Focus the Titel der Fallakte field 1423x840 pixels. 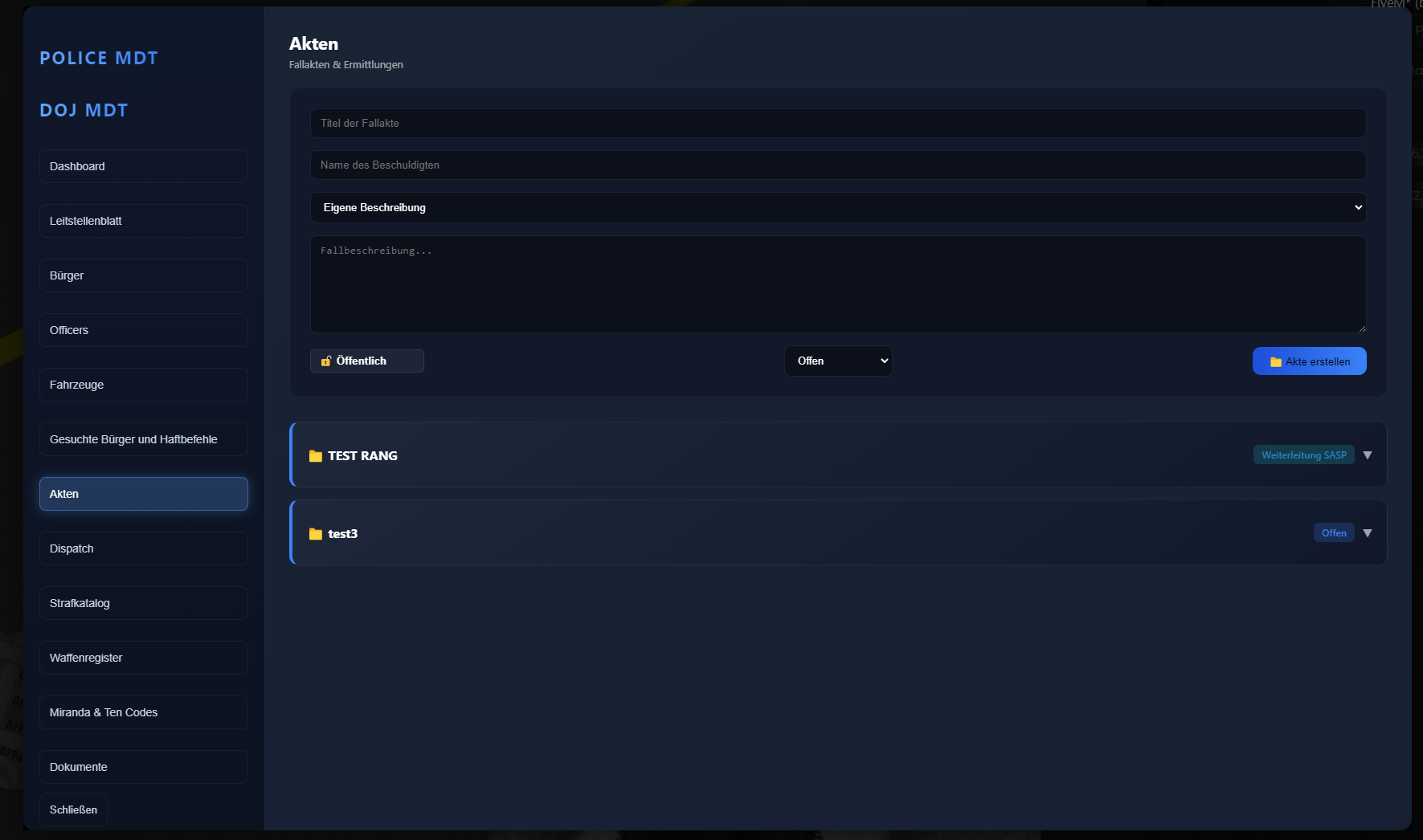pyautogui.click(x=837, y=124)
